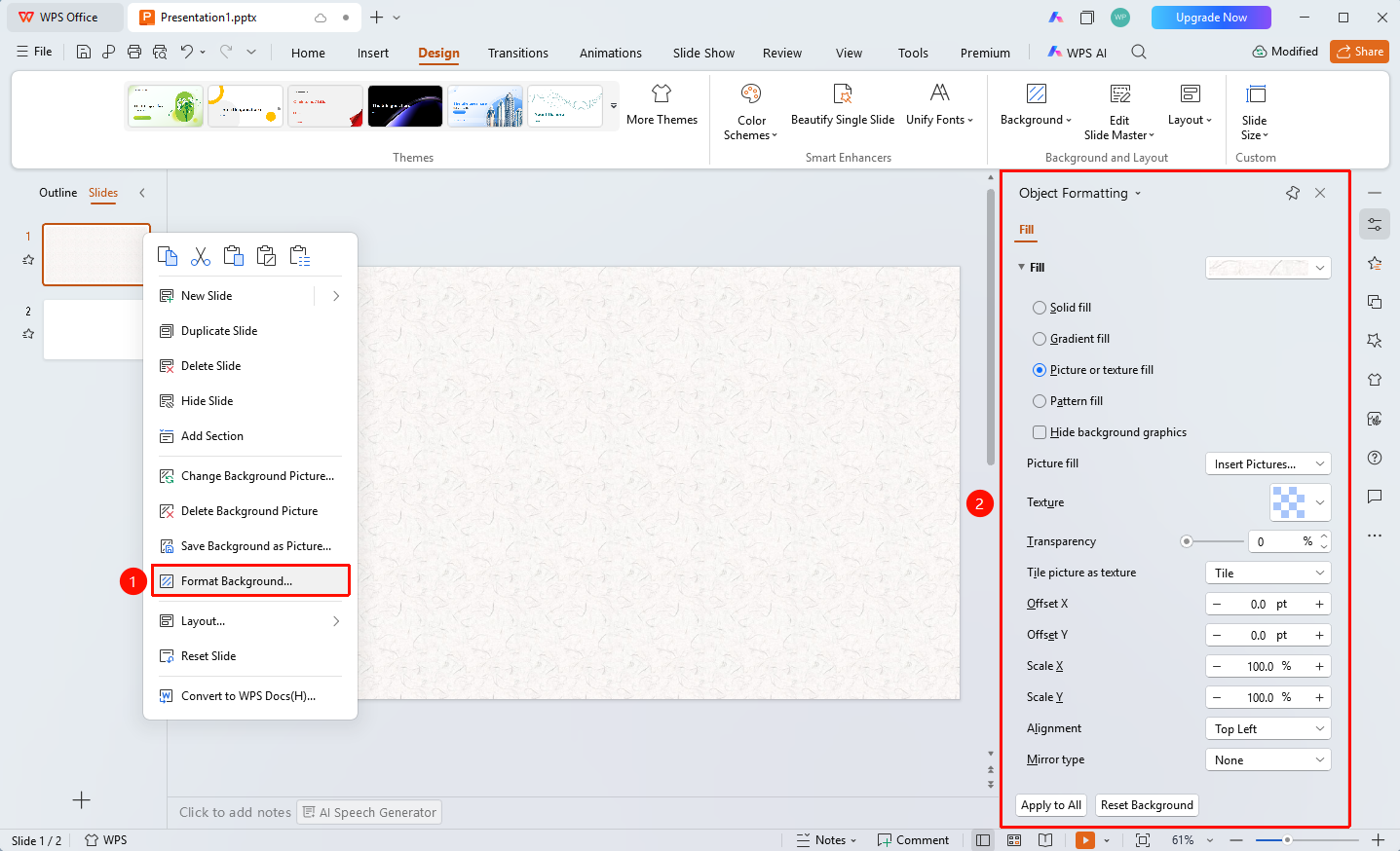Click the undo arrow in quick toolbar

coord(187,52)
